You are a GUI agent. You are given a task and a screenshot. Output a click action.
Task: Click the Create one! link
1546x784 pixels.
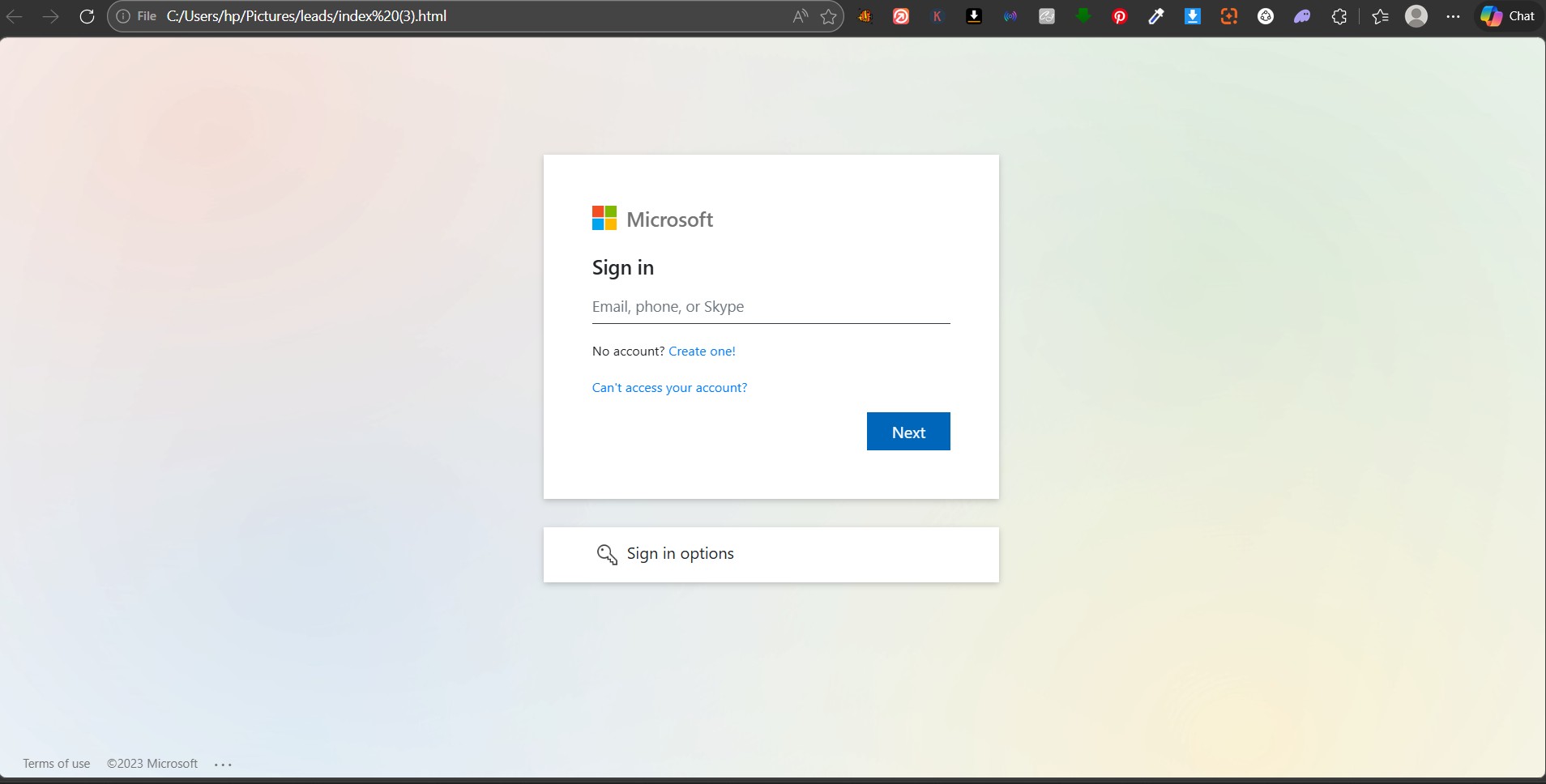point(702,351)
